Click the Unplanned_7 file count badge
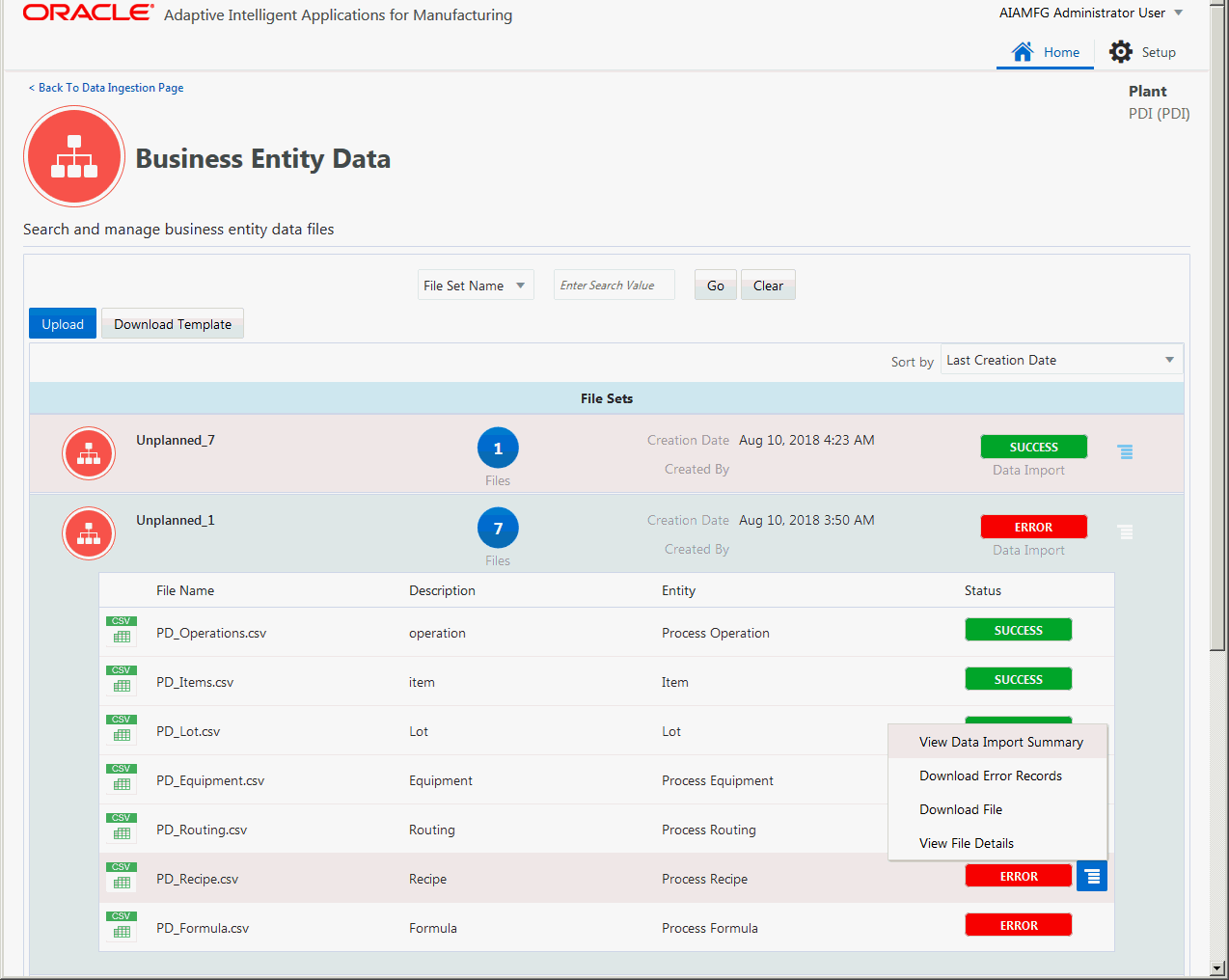The width and height of the screenshot is (1229, 980). point(498,448)
